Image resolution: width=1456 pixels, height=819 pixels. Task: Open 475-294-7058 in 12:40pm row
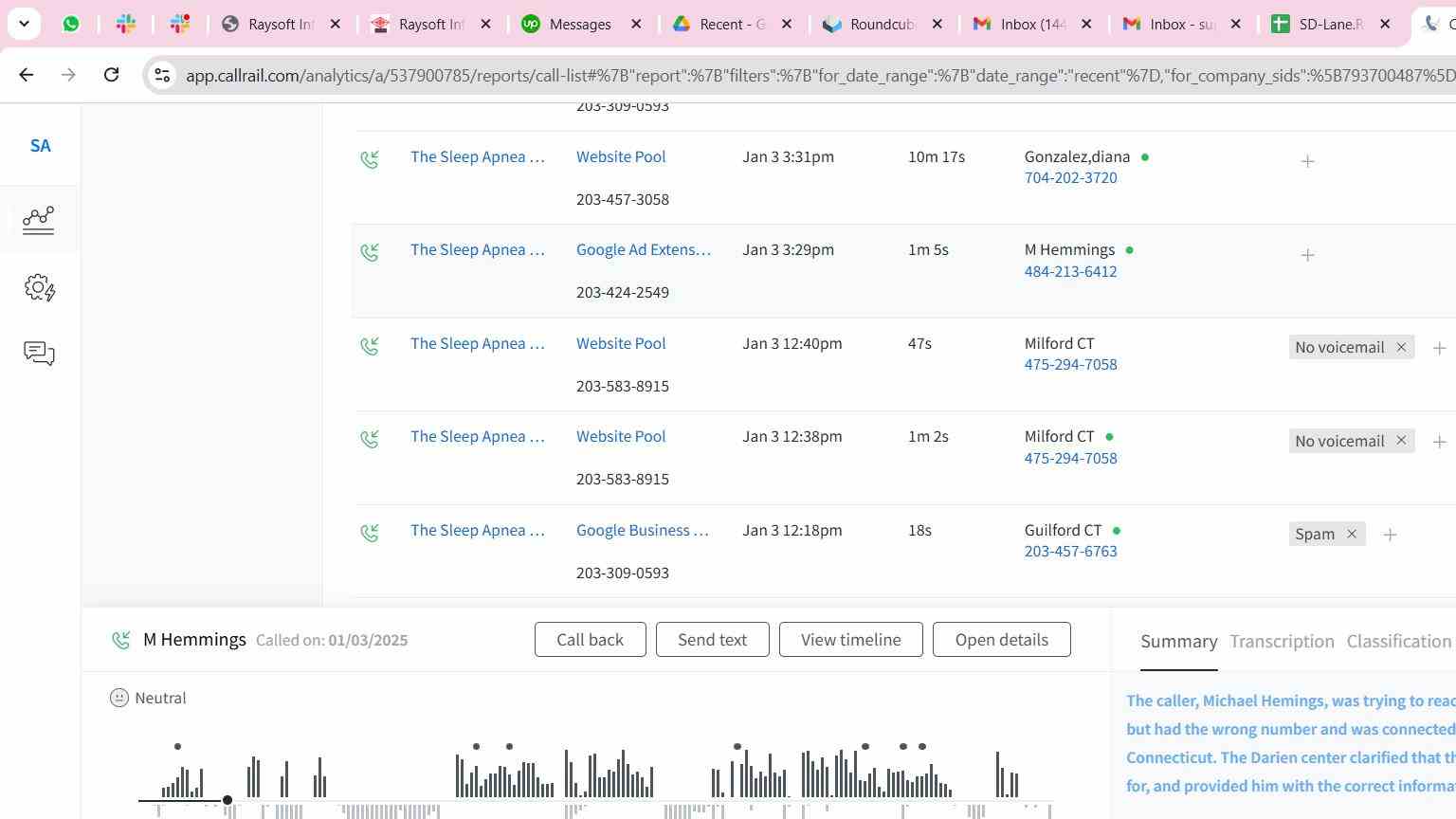(1070, 365)
